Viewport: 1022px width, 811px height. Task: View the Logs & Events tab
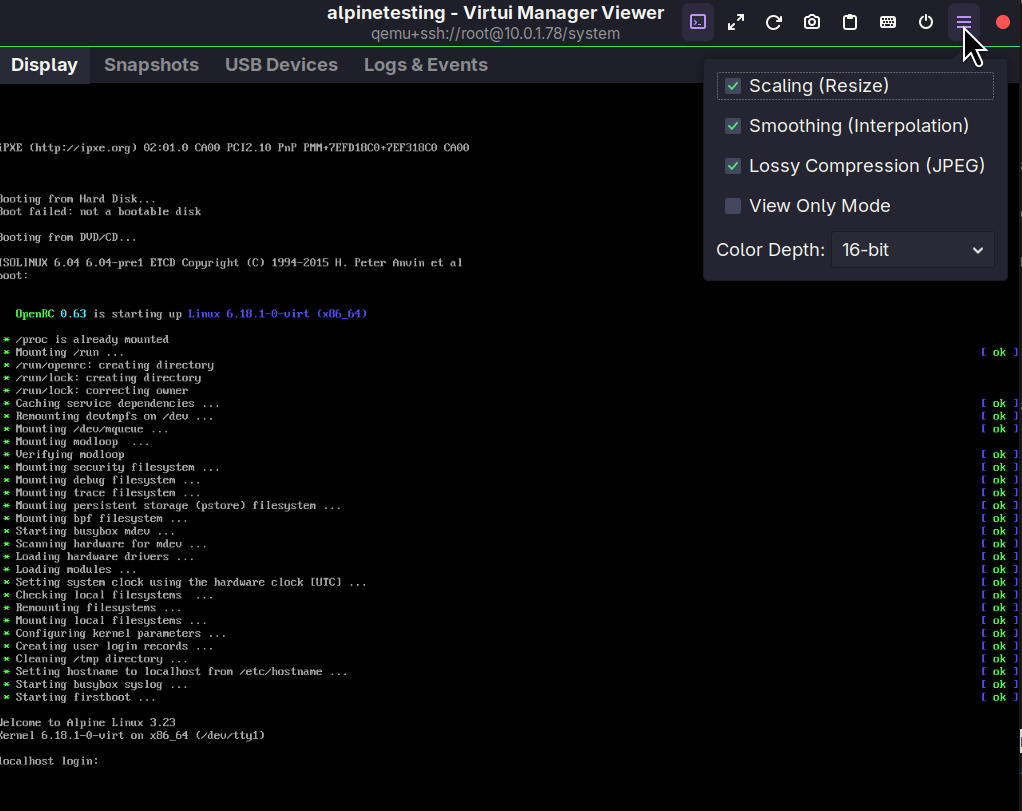click(424, 64)
